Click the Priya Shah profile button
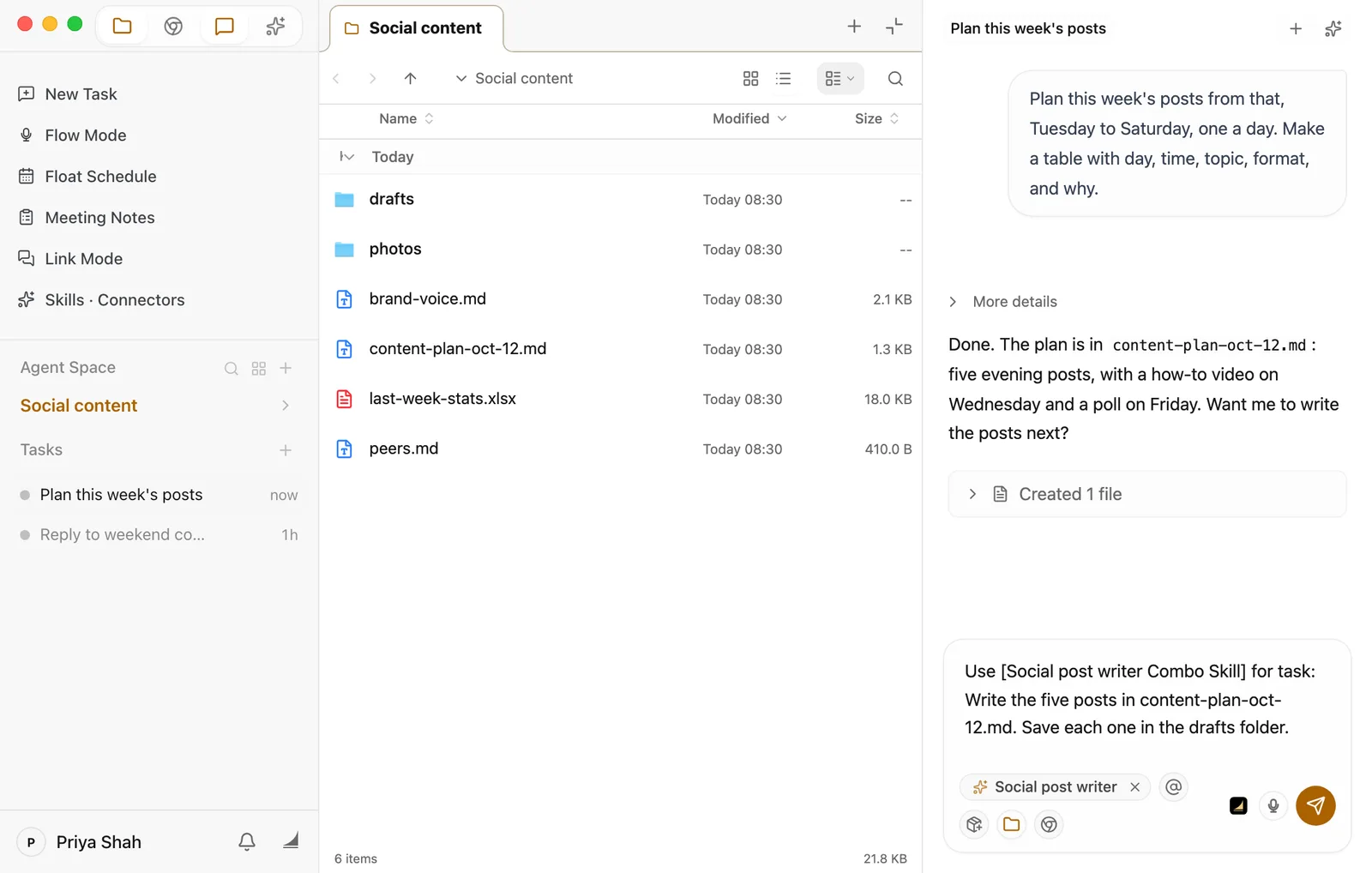 [x=80, y=842]
